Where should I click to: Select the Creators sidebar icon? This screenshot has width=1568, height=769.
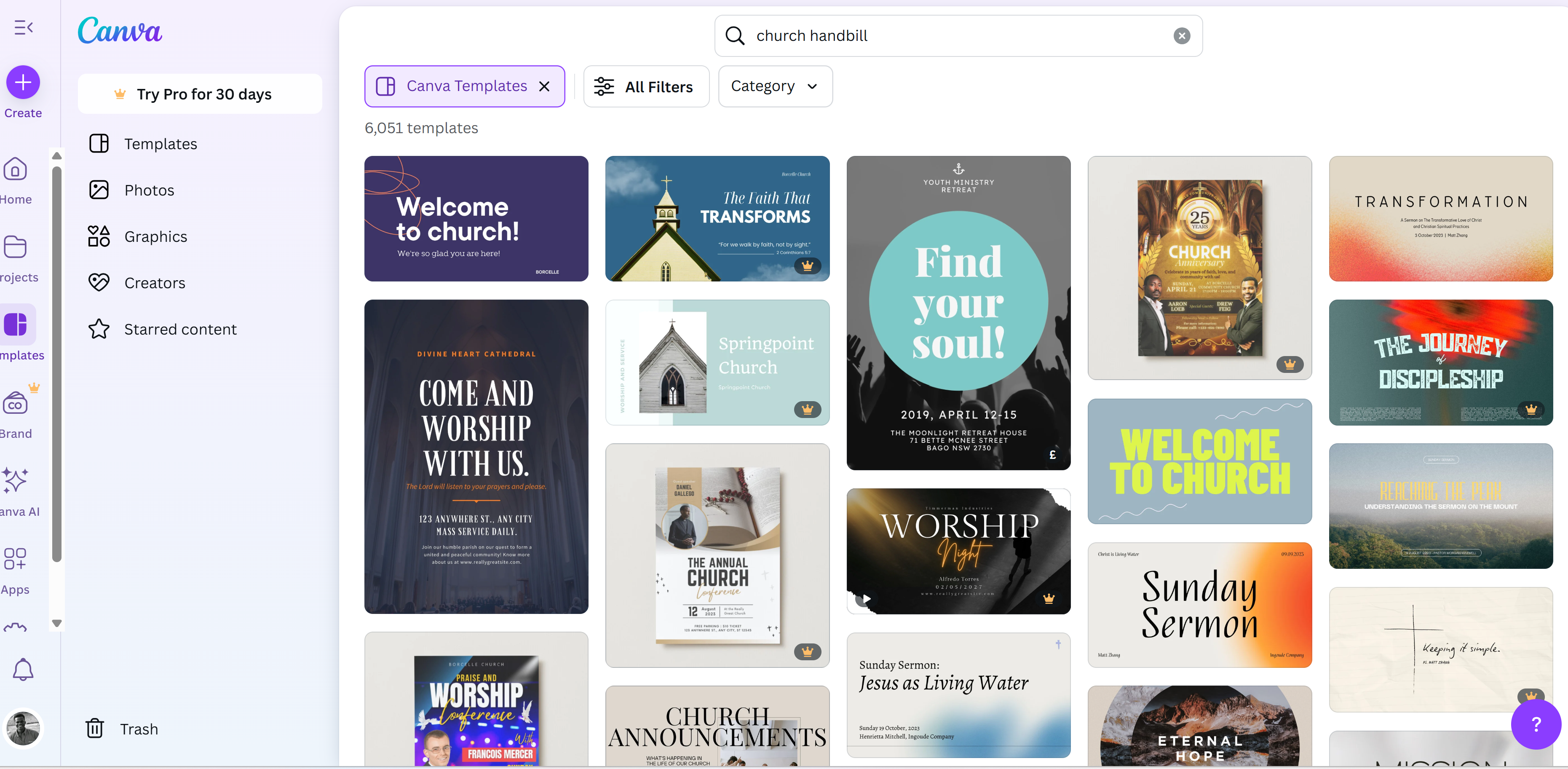[99, 282]
